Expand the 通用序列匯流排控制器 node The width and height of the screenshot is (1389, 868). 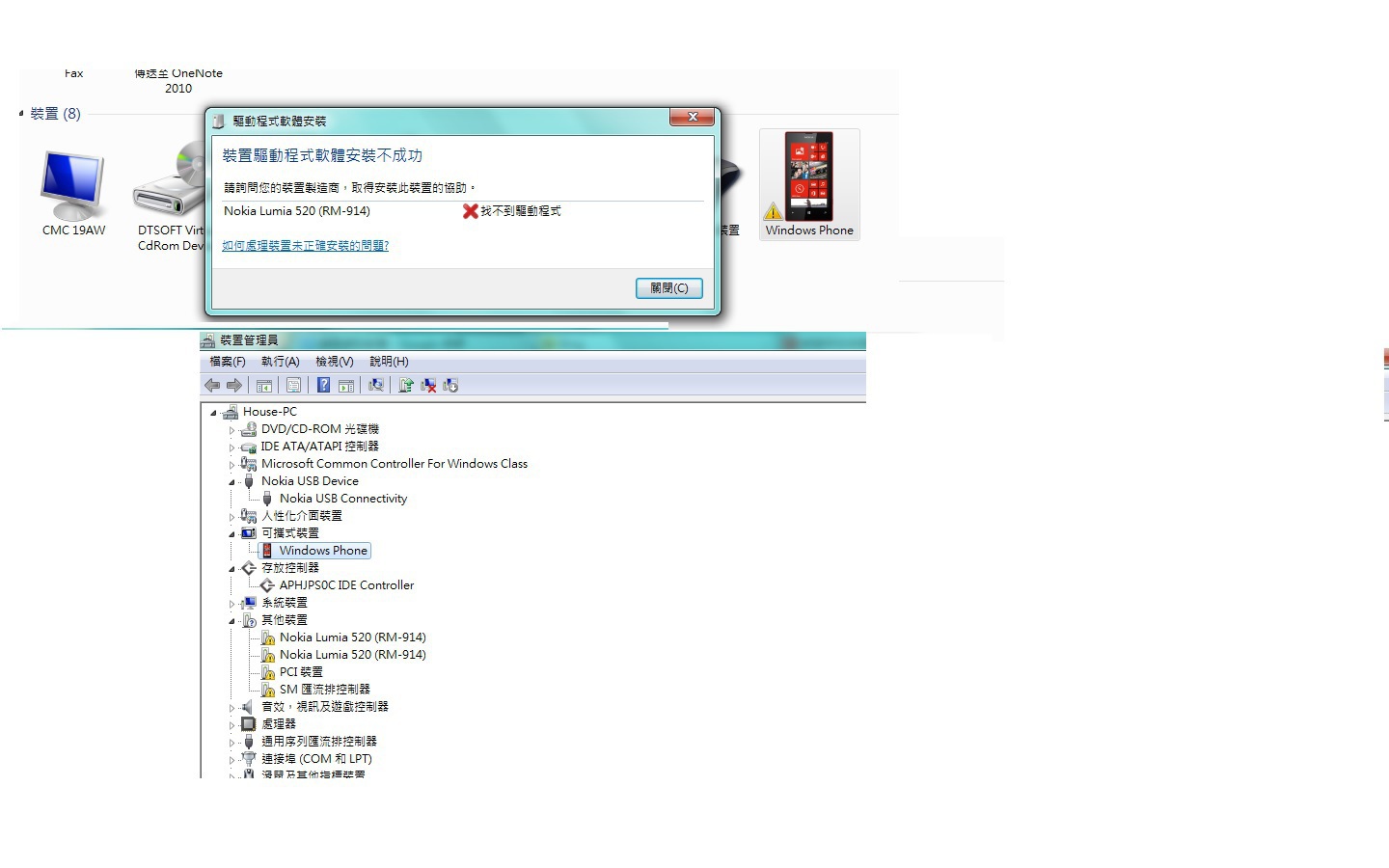[231, 743]
